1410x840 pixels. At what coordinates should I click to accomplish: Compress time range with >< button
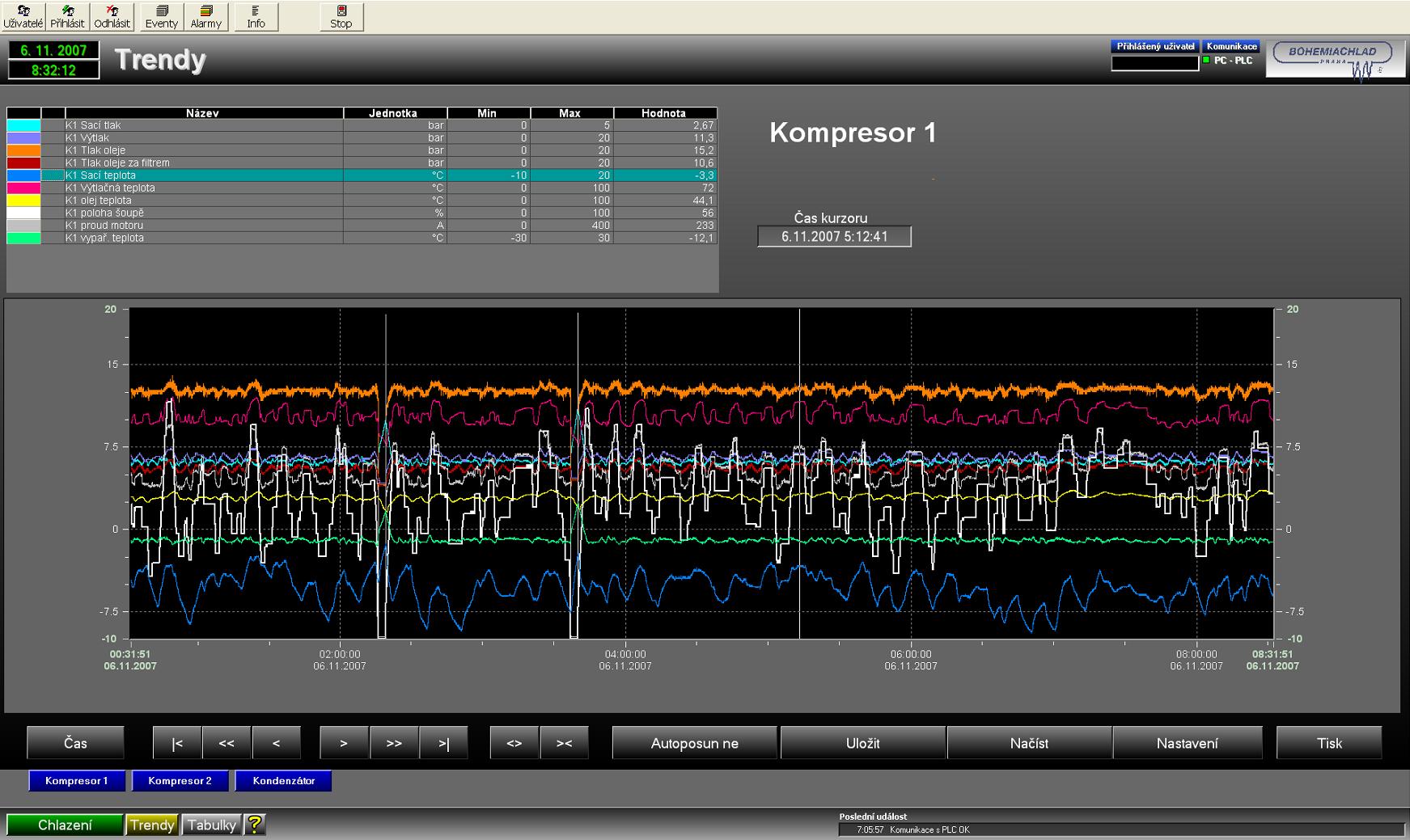(x=565, y=743)
